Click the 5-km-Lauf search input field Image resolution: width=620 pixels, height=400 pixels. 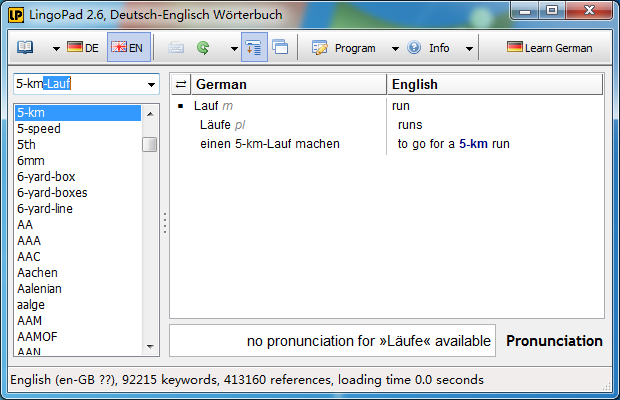(80, 84)
